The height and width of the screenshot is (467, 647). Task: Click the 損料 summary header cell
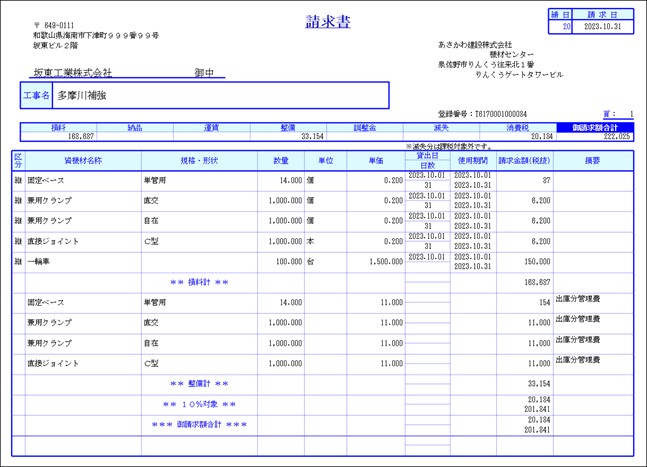click(x=59, y=127)
